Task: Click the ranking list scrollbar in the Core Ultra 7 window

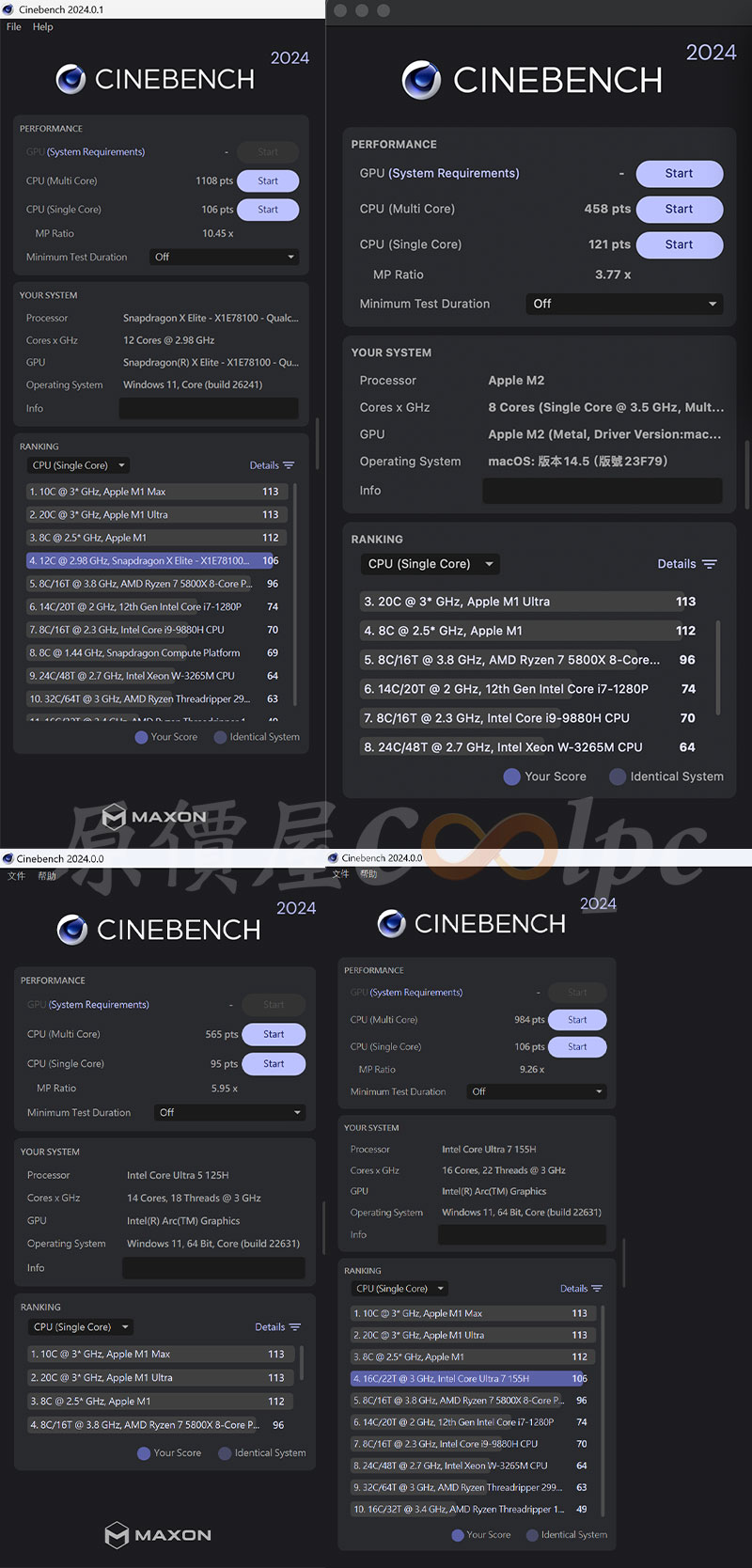Action: (602, 1410)
